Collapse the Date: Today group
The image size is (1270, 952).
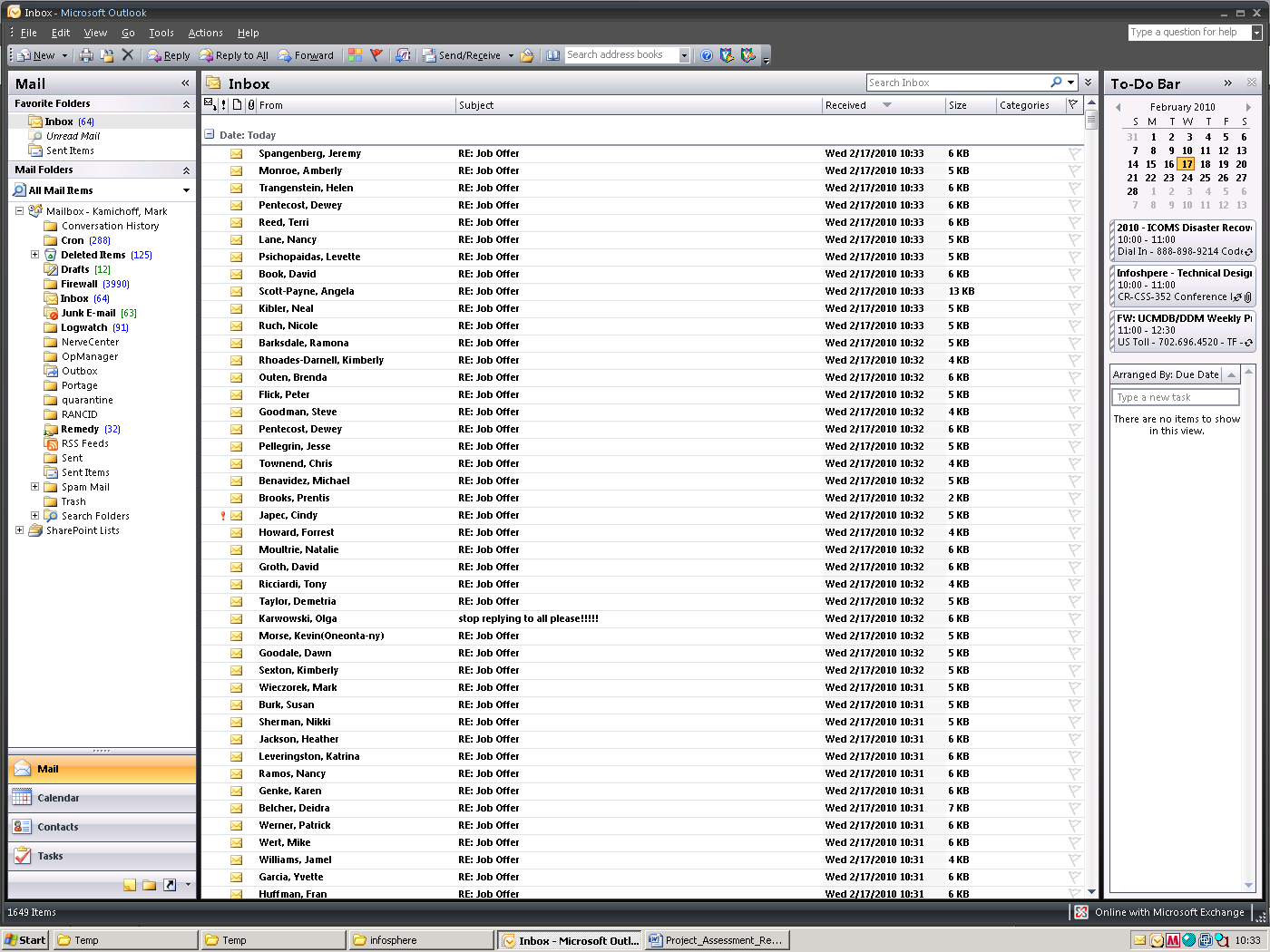click(x=210, y=135)
